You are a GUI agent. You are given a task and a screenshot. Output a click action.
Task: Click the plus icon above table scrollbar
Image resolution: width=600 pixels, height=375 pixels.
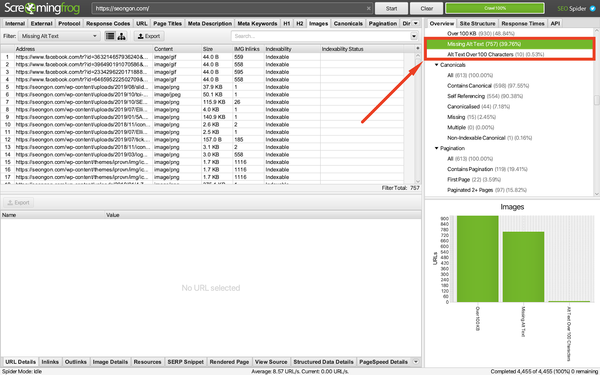click(x=417, y=49)
